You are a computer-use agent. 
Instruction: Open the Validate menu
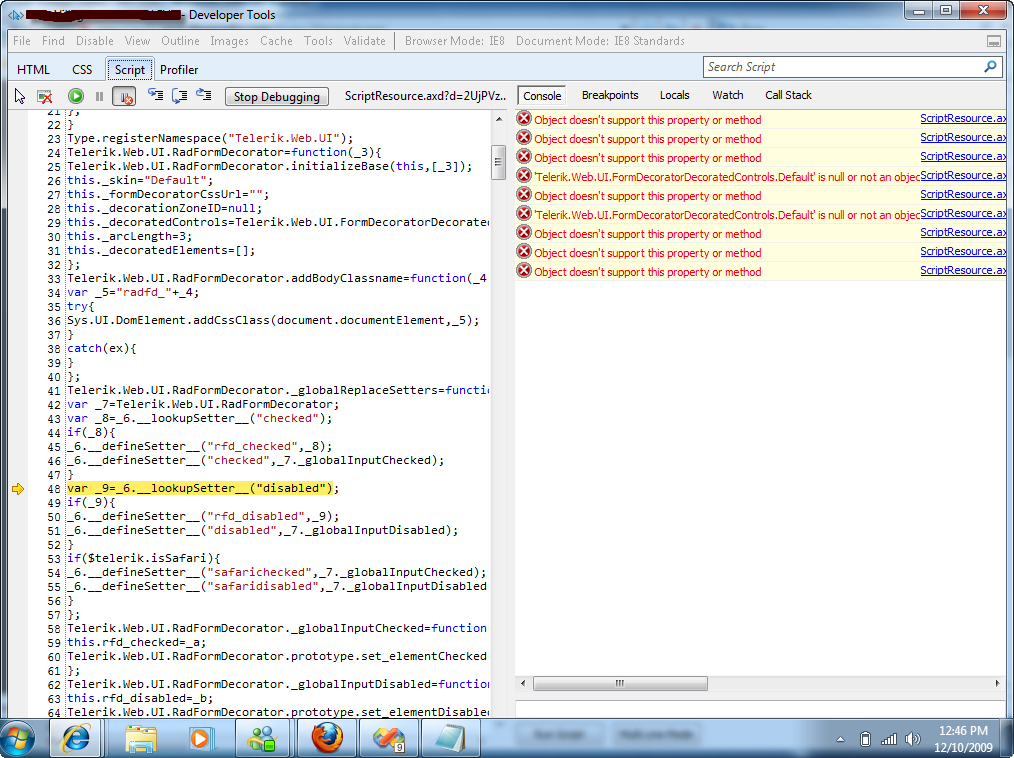364,41
